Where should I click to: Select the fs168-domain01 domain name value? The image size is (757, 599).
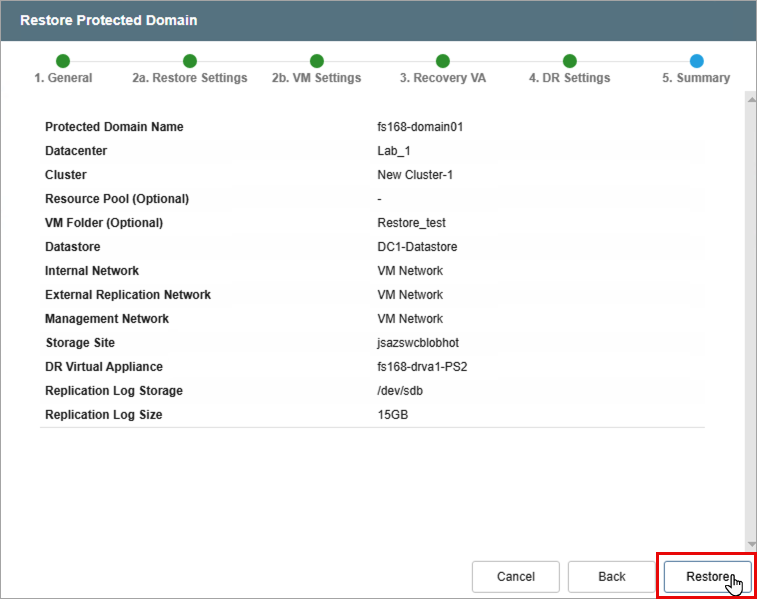tap(420, 127)
